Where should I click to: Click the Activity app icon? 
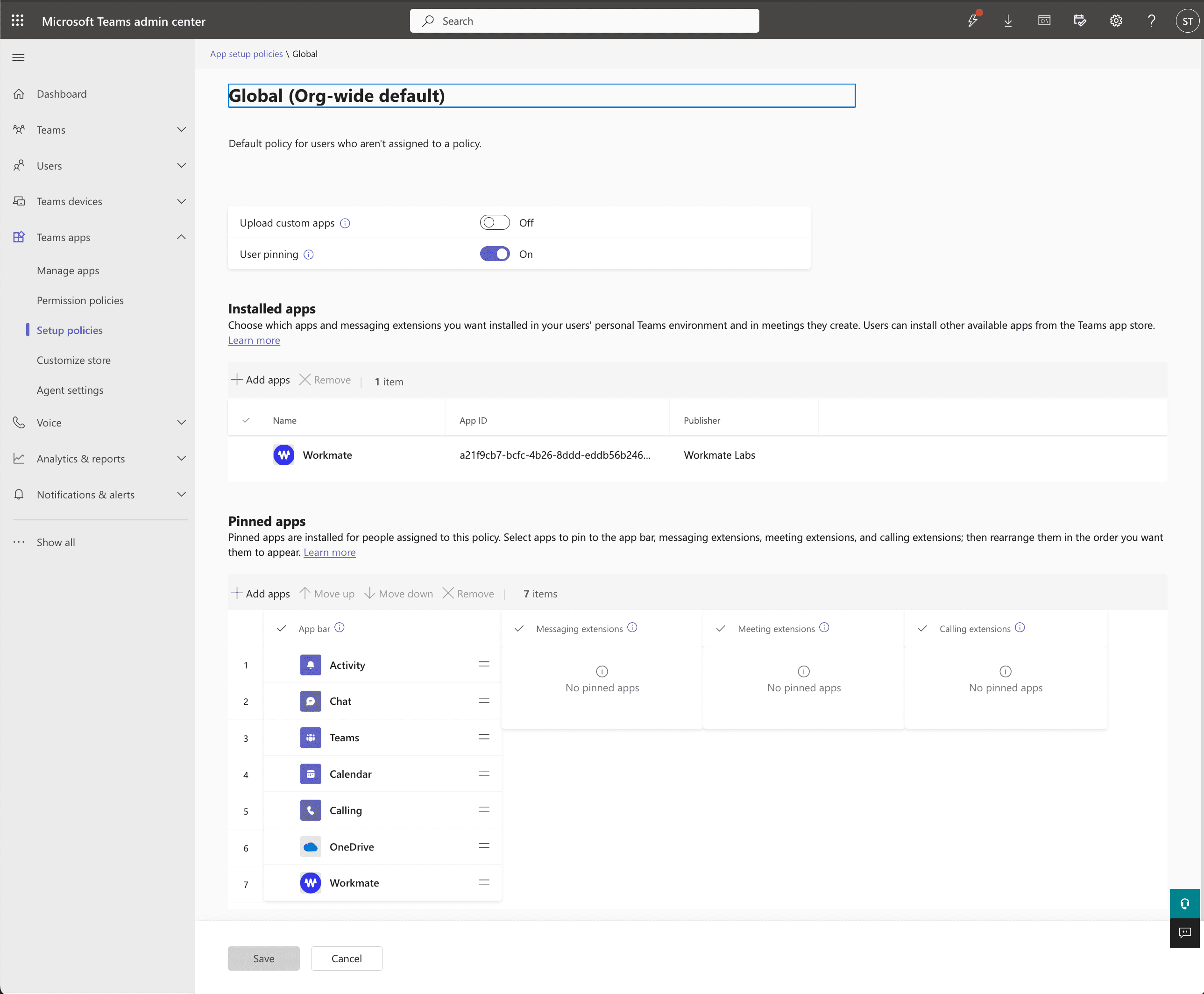click(x=310, y=665)
